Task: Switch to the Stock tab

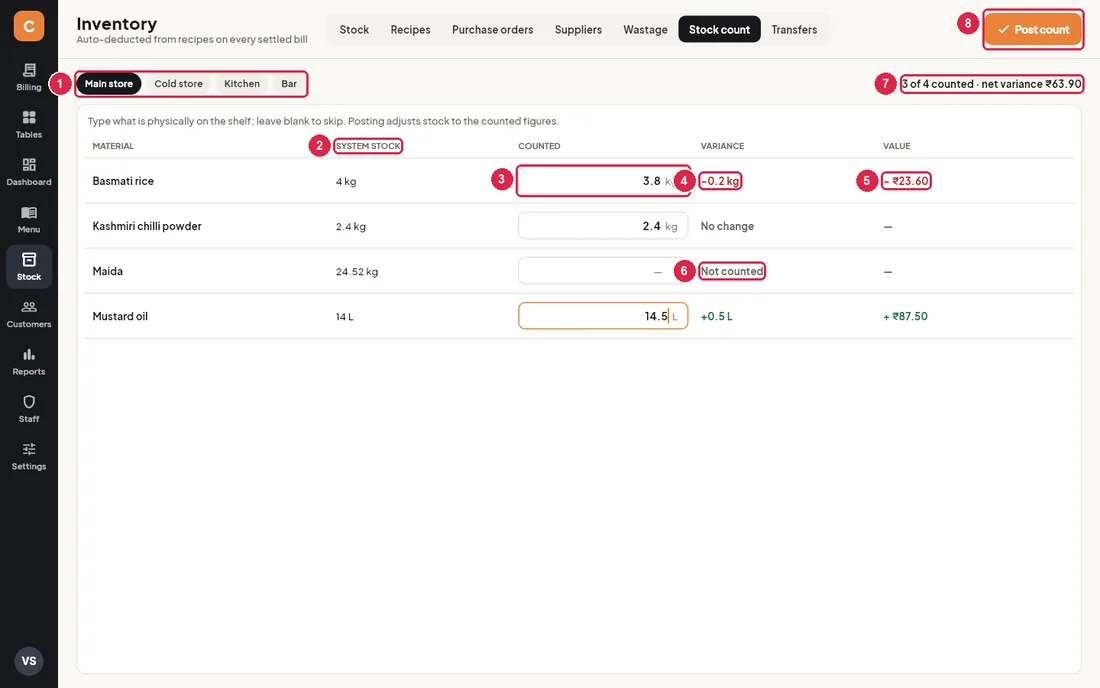Action: click(354, 29)
